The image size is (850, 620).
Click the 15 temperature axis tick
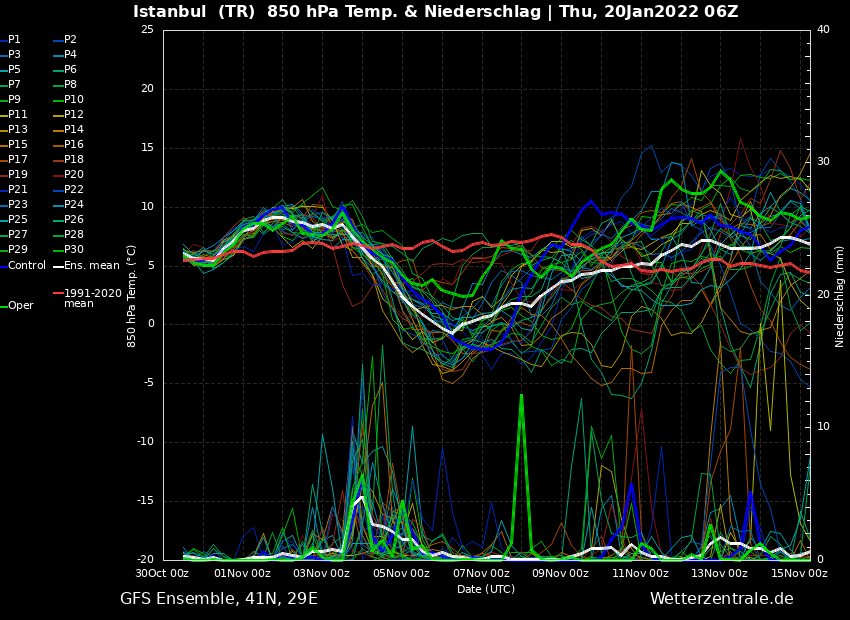147,148
